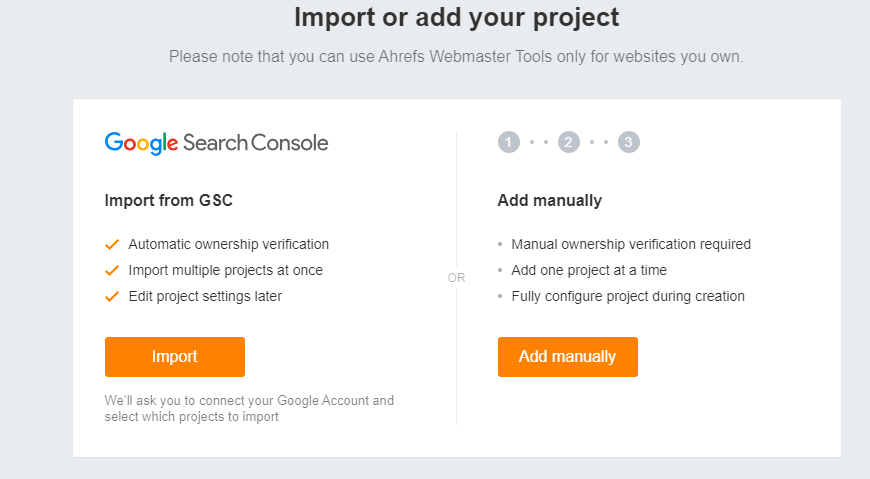Image resolution: width=870 pixels, height=479 pixels.
Task: Click the orange Import button
Action: coord(175,357)
